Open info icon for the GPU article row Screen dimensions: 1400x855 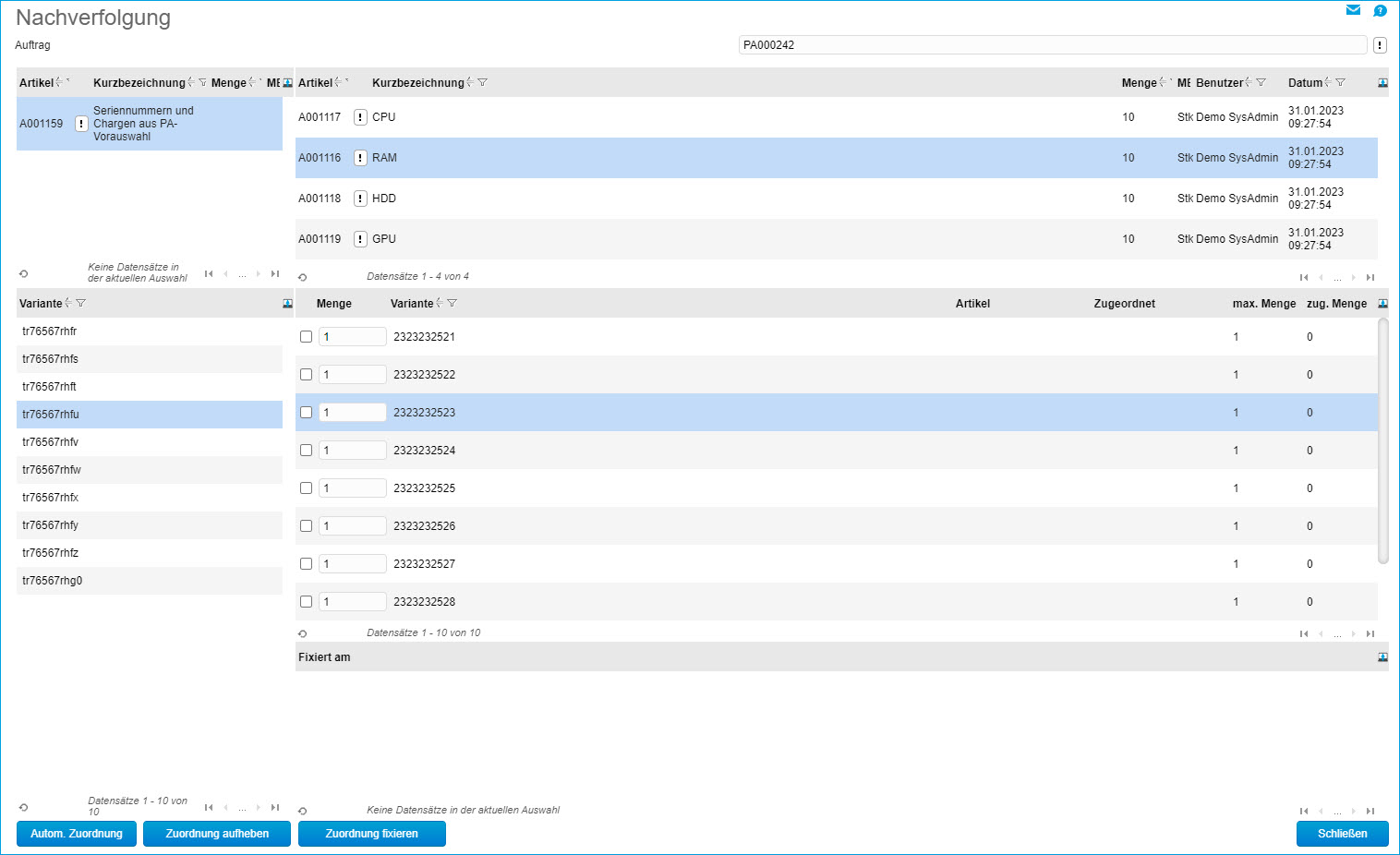pyautogui.click(x=360, y=239)
